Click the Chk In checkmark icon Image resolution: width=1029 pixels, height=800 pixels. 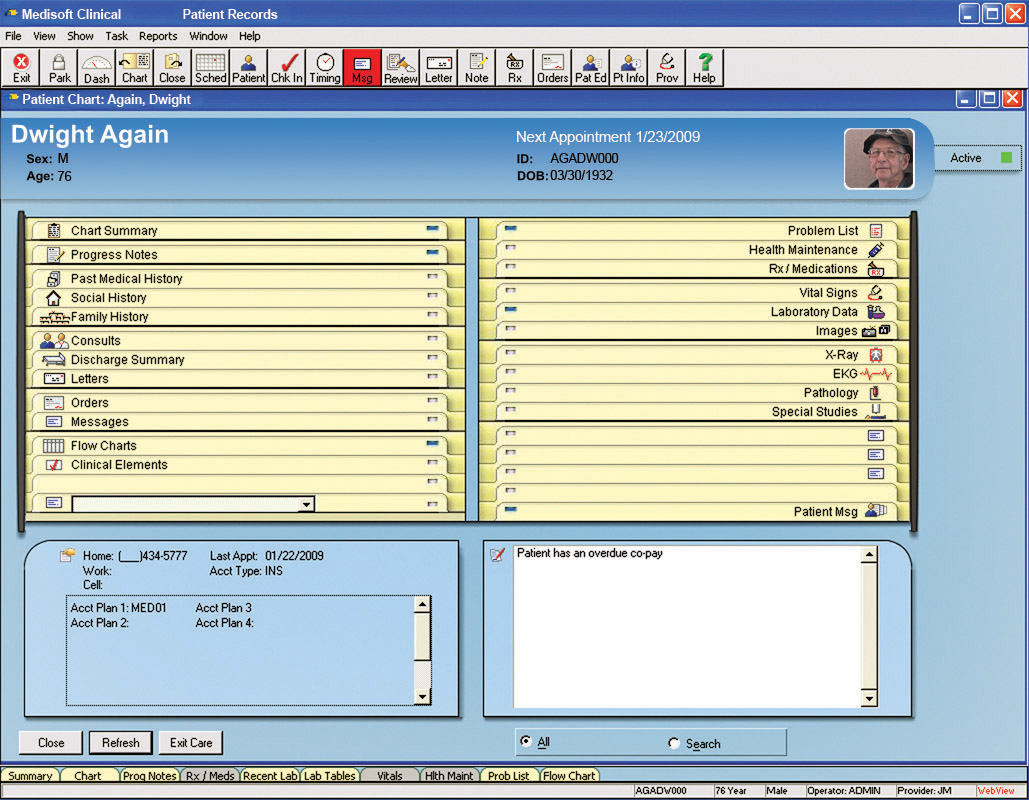(287, 68)
